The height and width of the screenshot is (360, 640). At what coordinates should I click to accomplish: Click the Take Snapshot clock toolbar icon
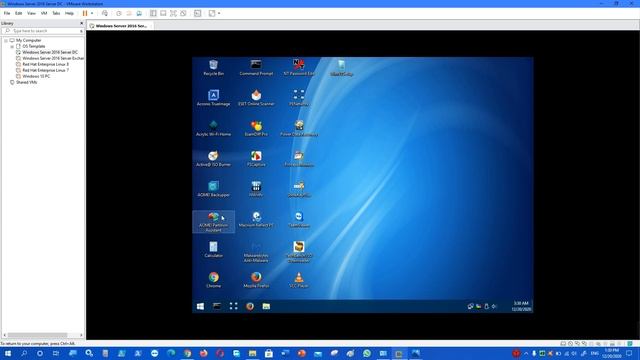(119, 13)
